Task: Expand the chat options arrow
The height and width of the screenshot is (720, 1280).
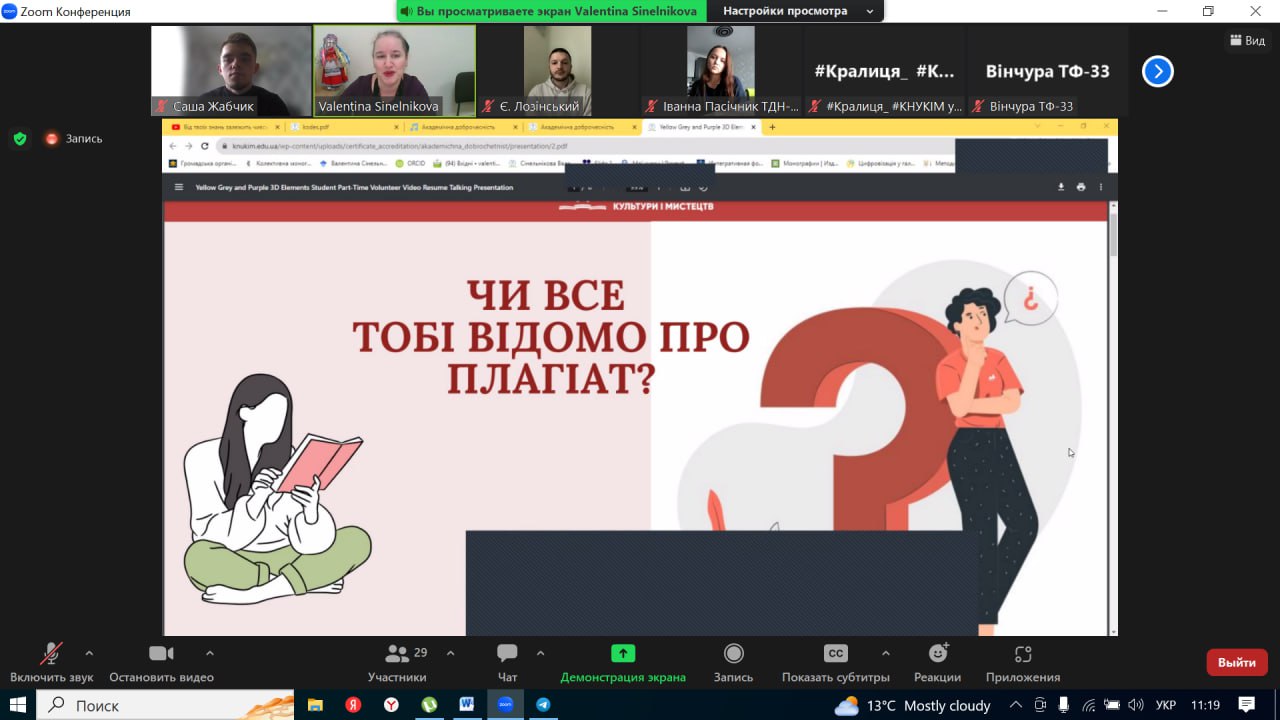Action: coord(540,653)
